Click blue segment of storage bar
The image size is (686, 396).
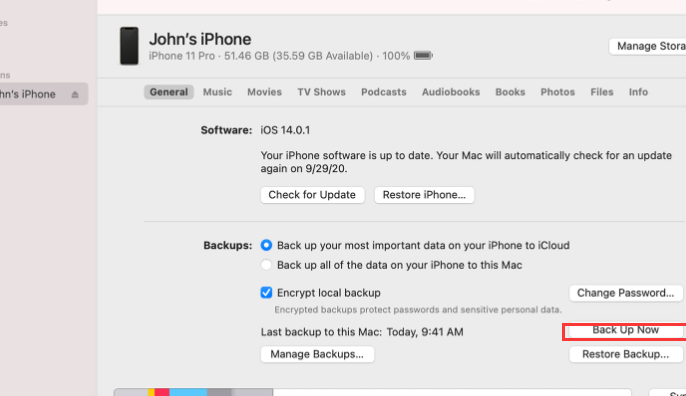coord(188,392)
